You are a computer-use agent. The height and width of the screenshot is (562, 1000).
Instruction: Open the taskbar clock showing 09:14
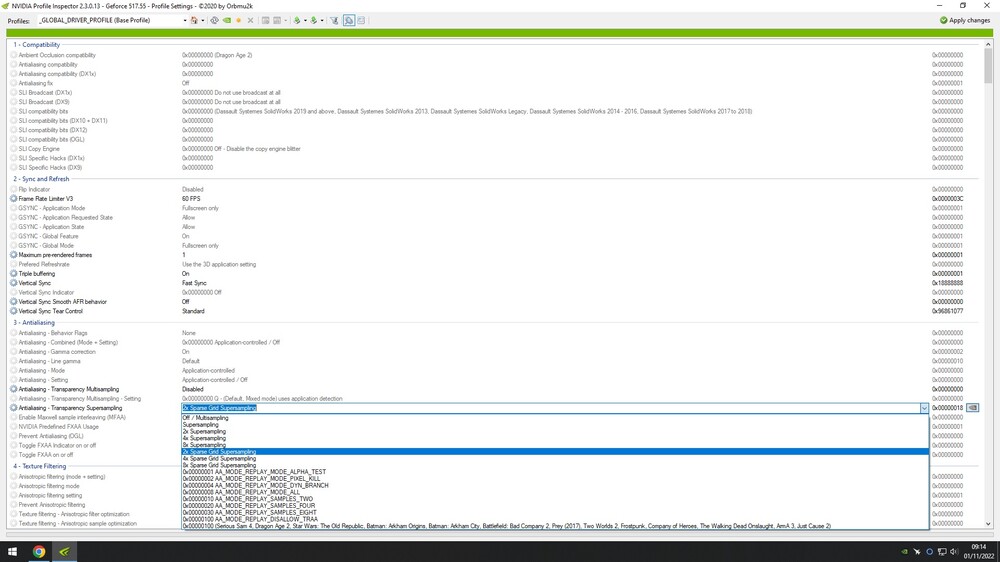[x=978, y=552]
